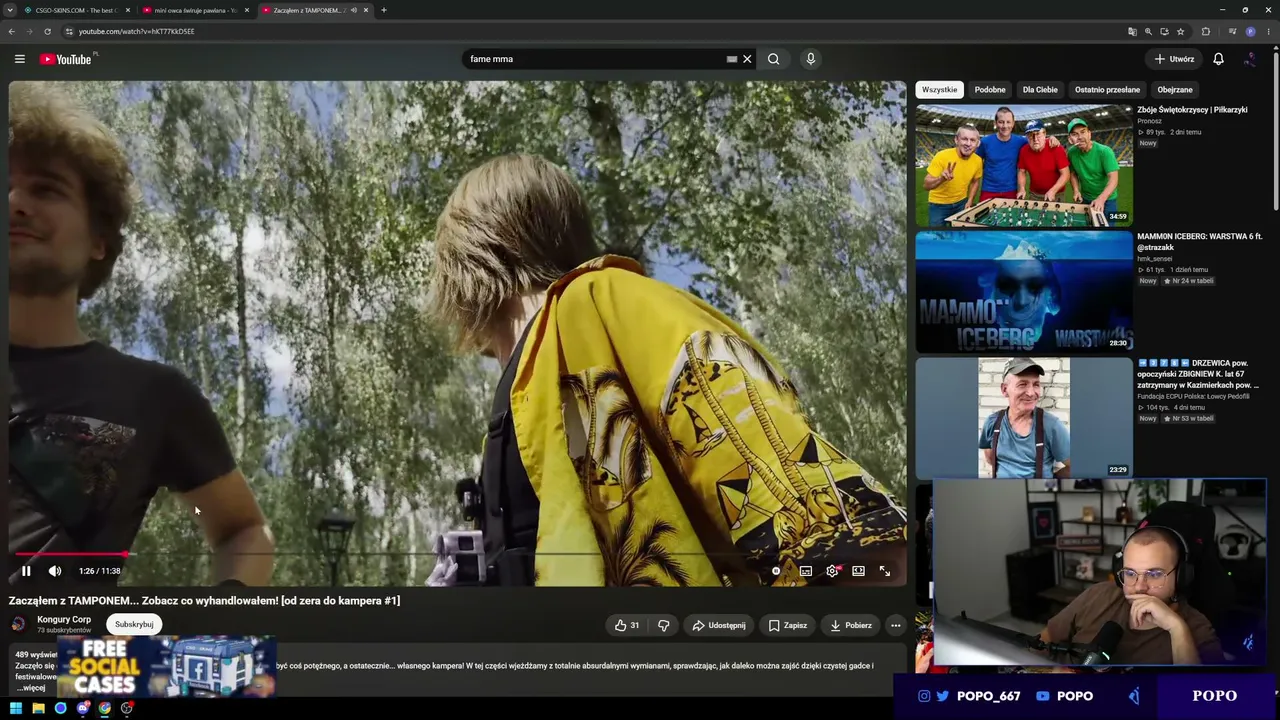Open the Kongury Corp channel avatar
The height and width of the screenshot is (720, 1280).
(x=18, y=624)
